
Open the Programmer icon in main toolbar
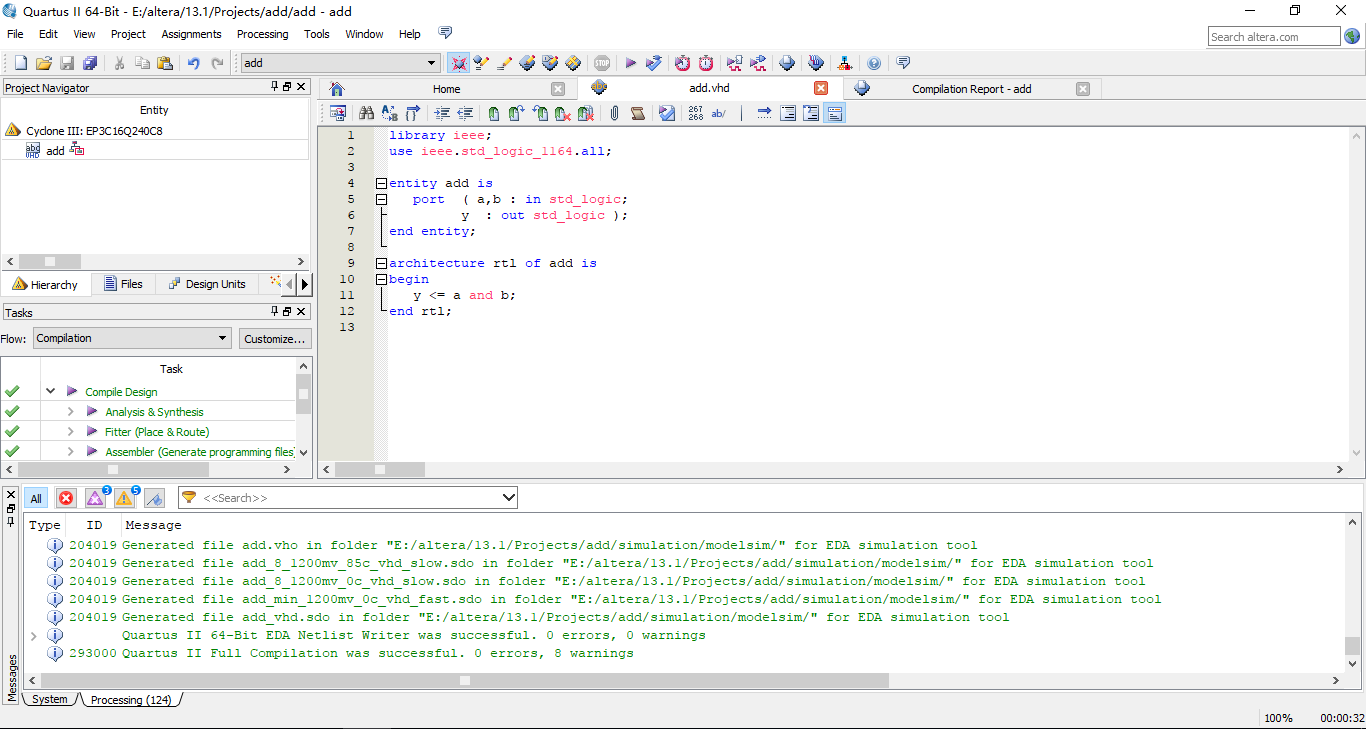(x=815, y=63)
